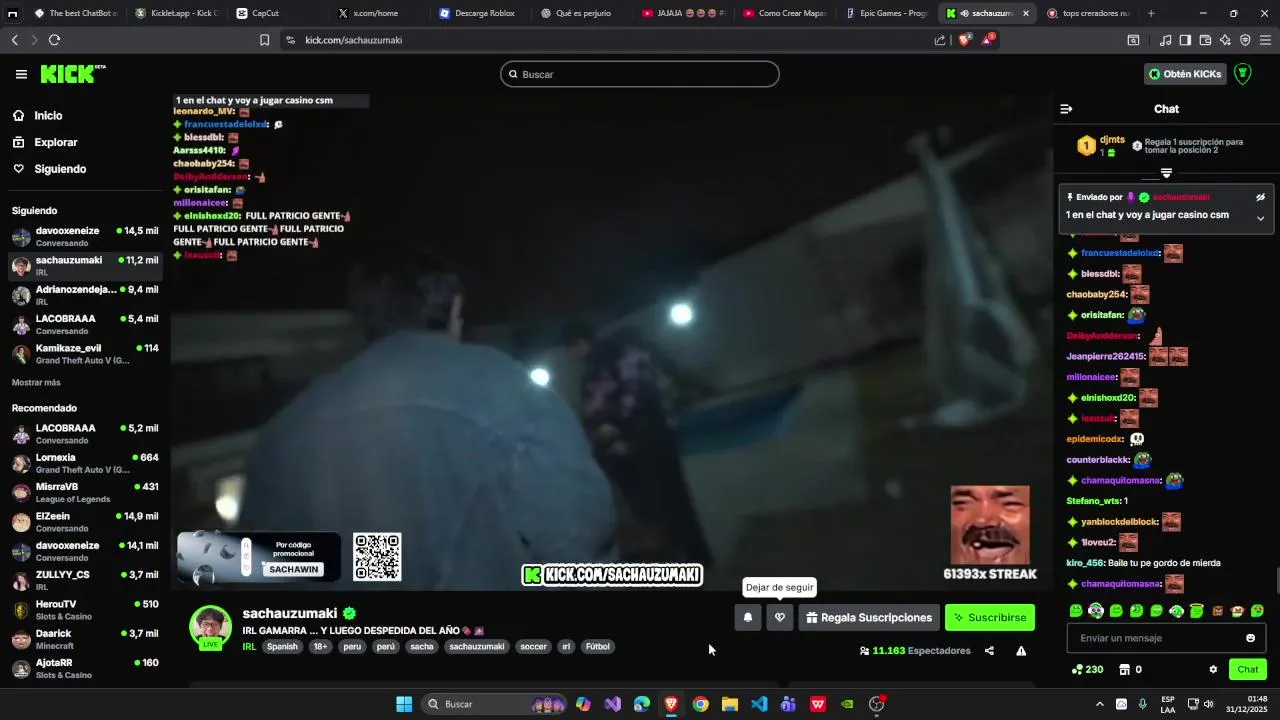The width and height of the screenshot is (1280, 720).
Task: Click Regala Suscripciones button
Action: click(869, 618)
